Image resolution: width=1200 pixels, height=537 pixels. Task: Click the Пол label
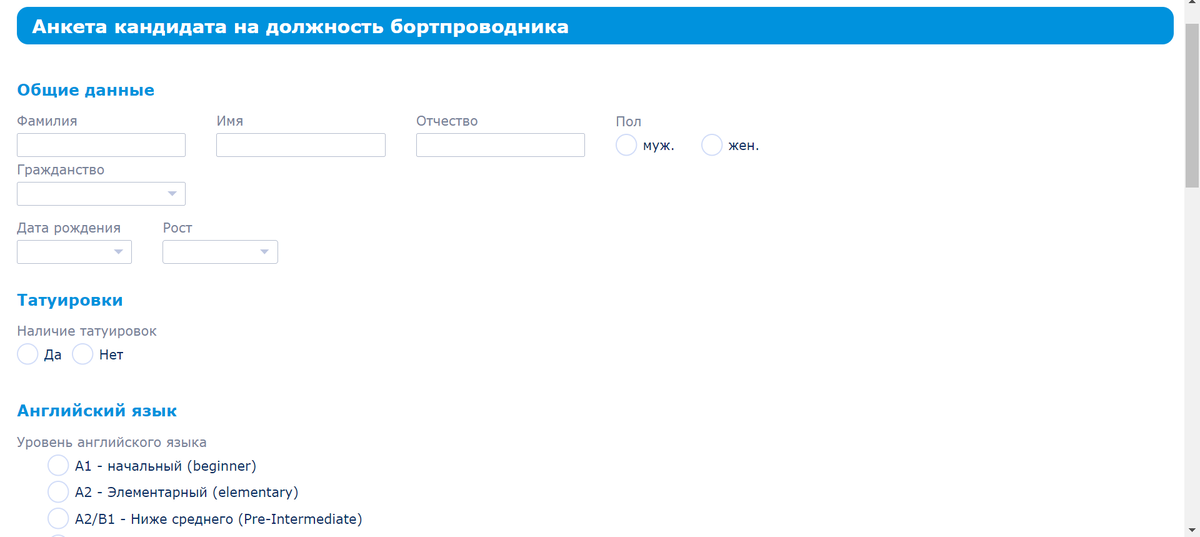[x=628, y=121]
